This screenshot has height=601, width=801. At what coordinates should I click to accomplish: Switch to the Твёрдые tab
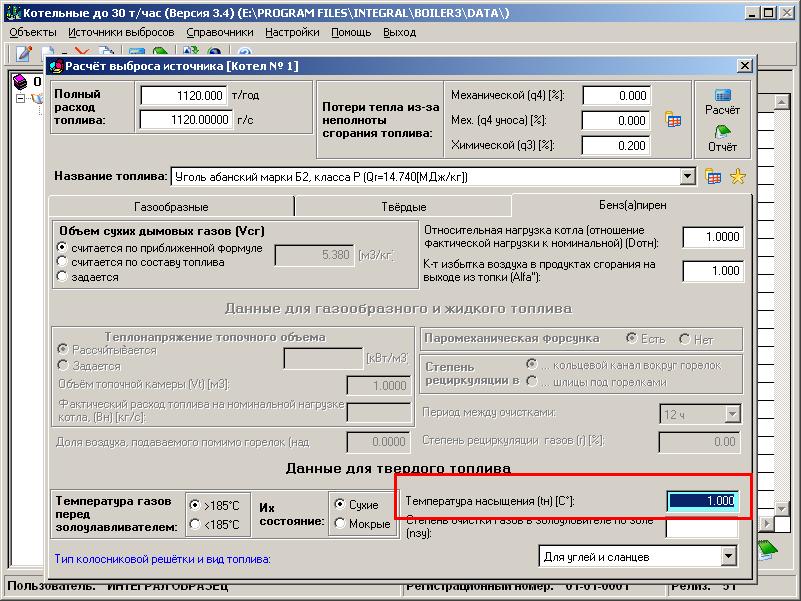(x=403, y=206)
